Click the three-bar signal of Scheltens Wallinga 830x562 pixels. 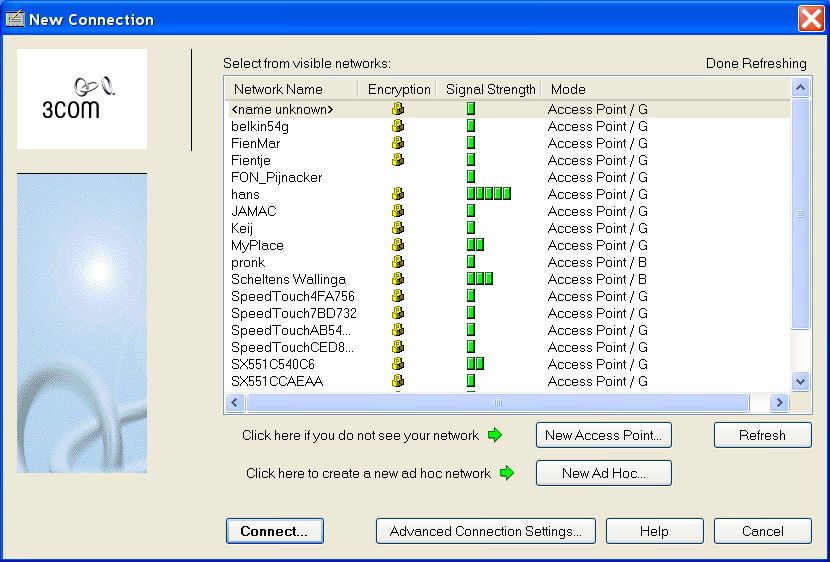[x=480, y=279]
